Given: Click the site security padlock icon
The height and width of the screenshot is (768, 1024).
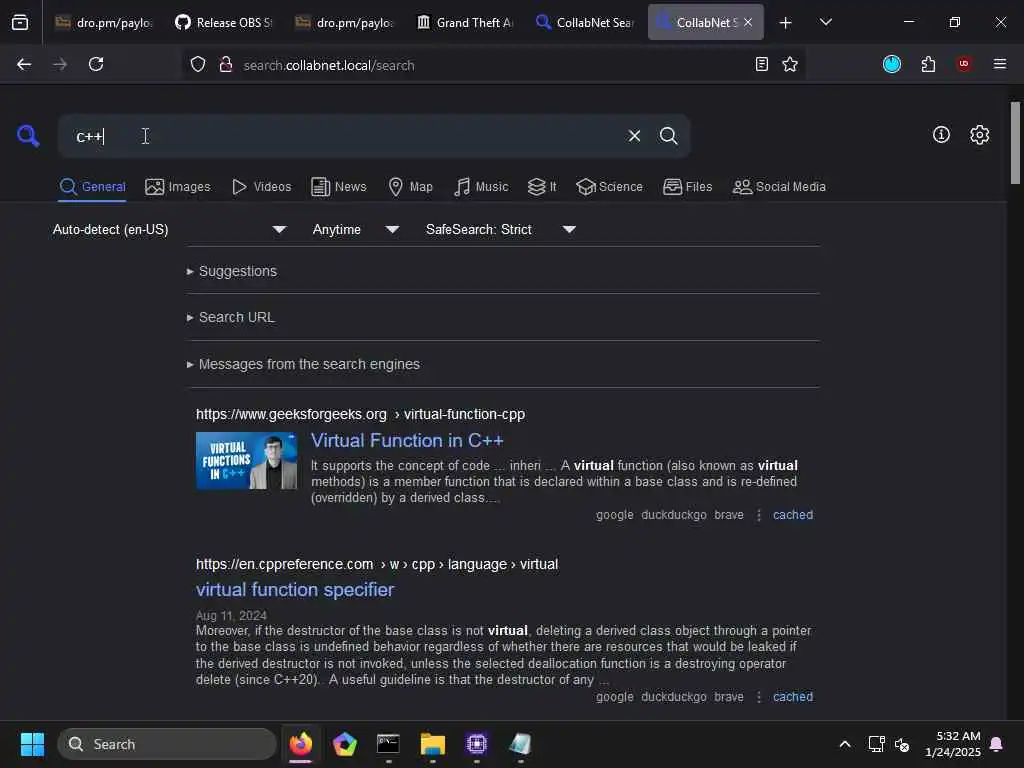Looking at the screenshot, I should click(x=225, y=64).
